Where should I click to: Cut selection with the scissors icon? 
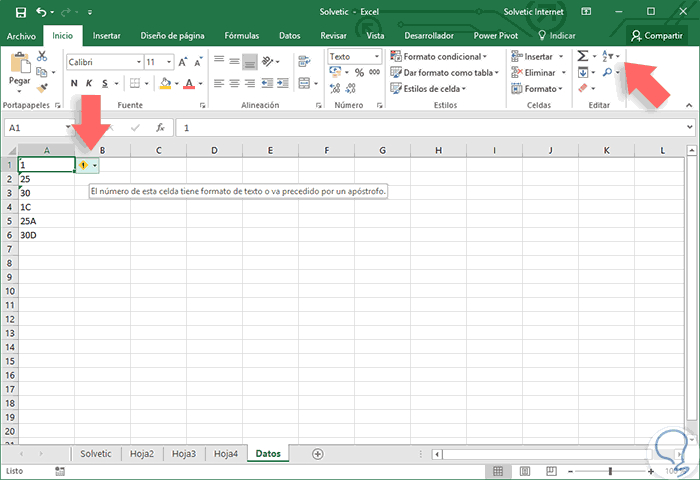point(42,56)
